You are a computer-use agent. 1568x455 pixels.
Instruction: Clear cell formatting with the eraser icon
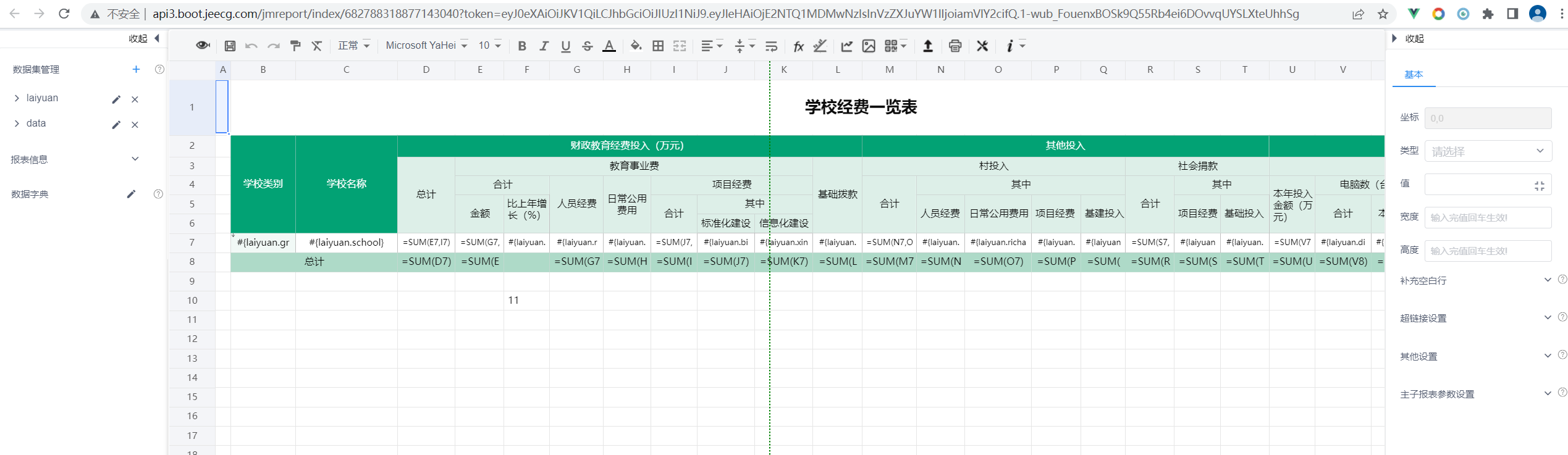click(317, 46)
